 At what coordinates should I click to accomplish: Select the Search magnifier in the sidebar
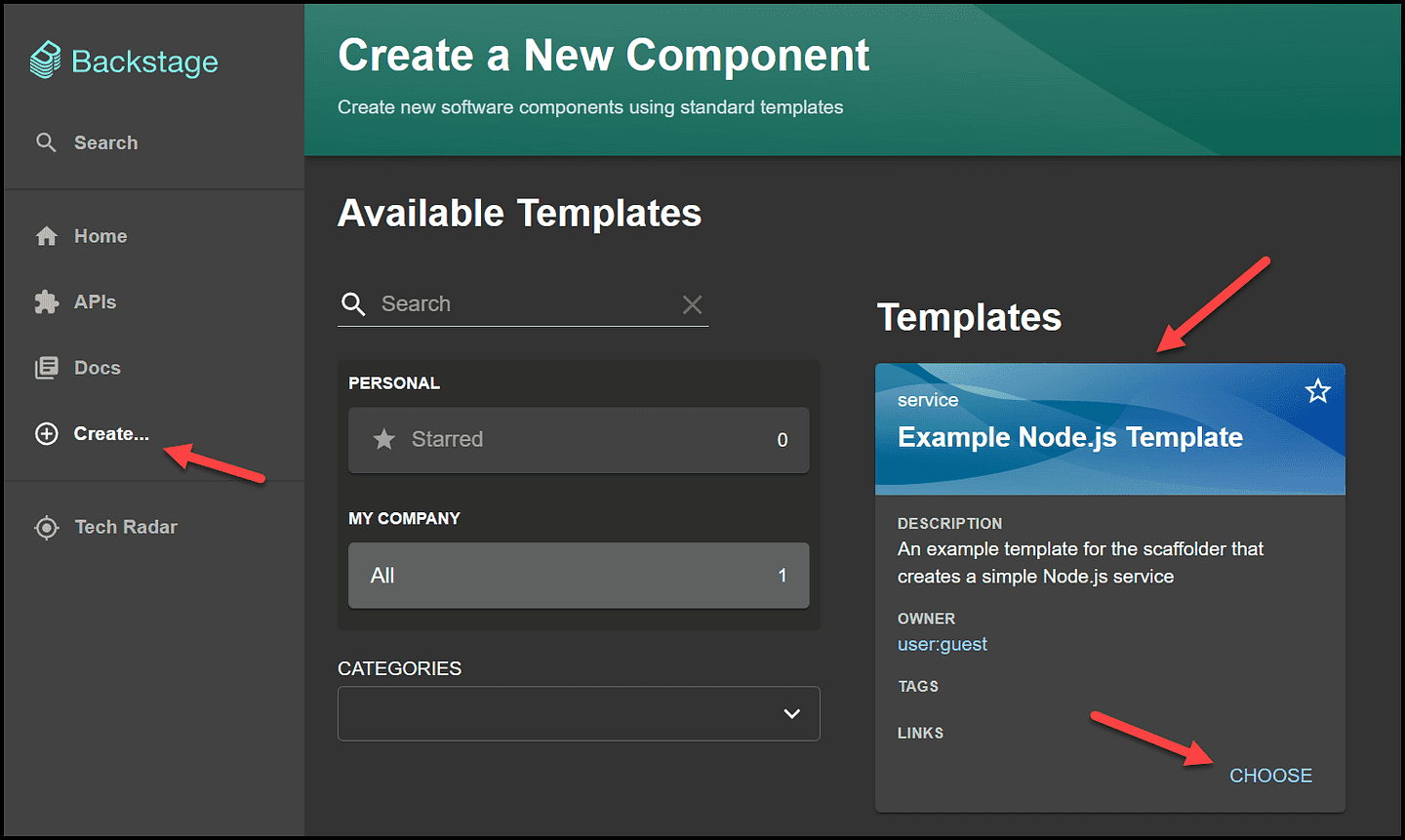point(46,142)
